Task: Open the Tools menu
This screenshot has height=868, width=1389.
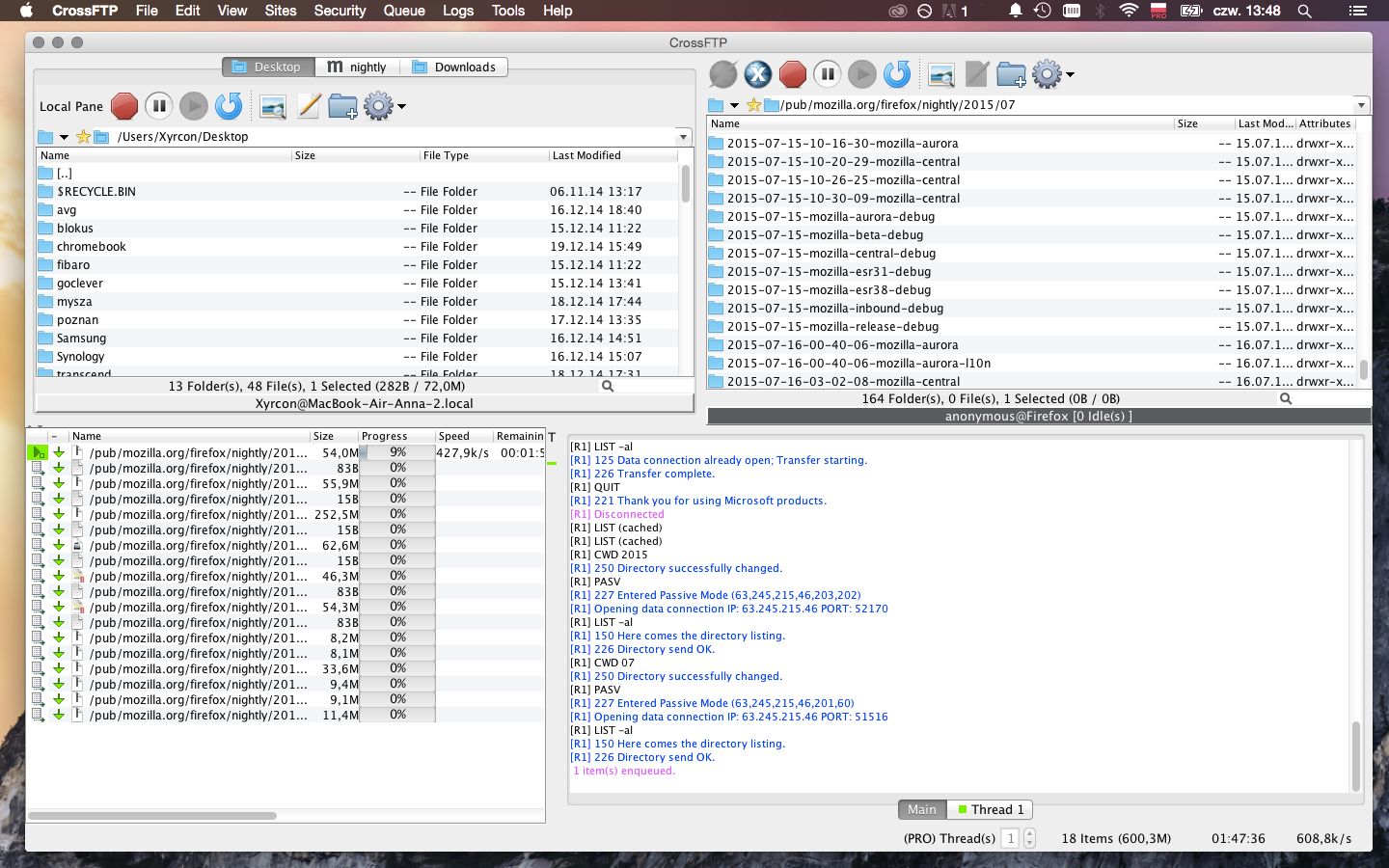Action: coord(508,11)
